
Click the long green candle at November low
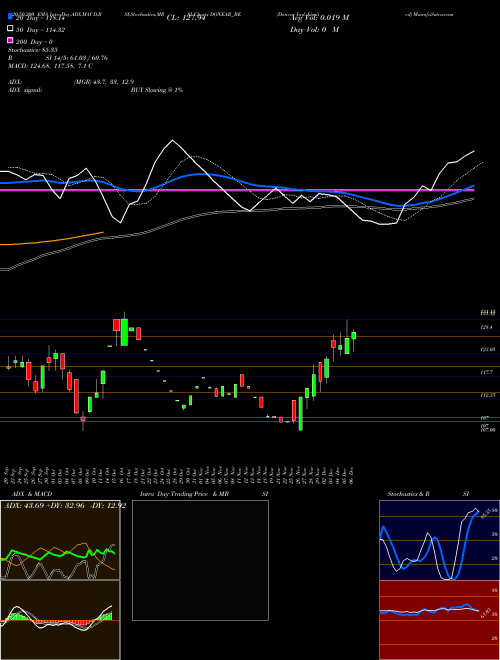[x=301, y=413]
